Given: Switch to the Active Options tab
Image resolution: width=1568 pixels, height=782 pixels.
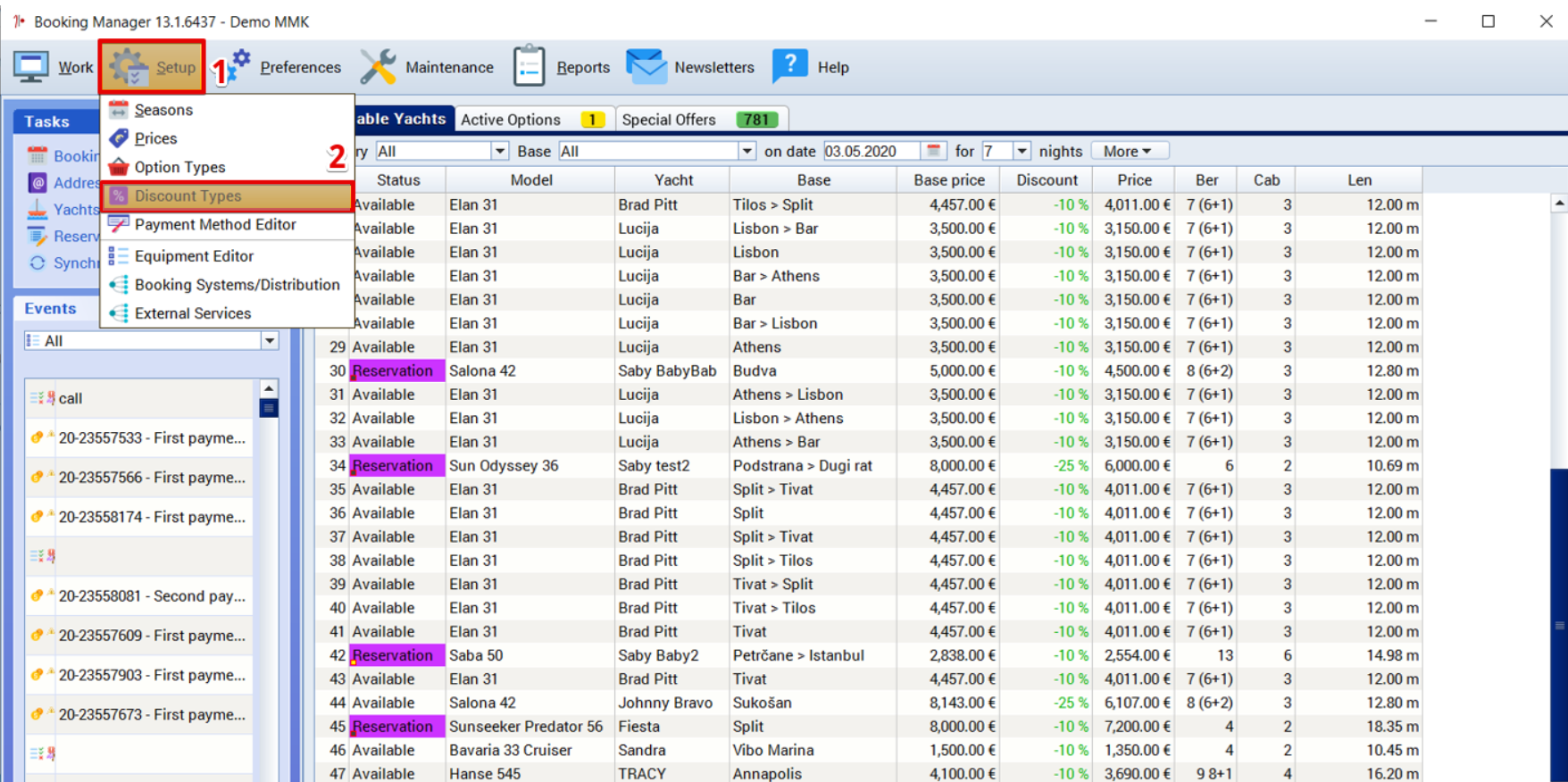Looking at the screenshot, I should [x=533, y=120].
